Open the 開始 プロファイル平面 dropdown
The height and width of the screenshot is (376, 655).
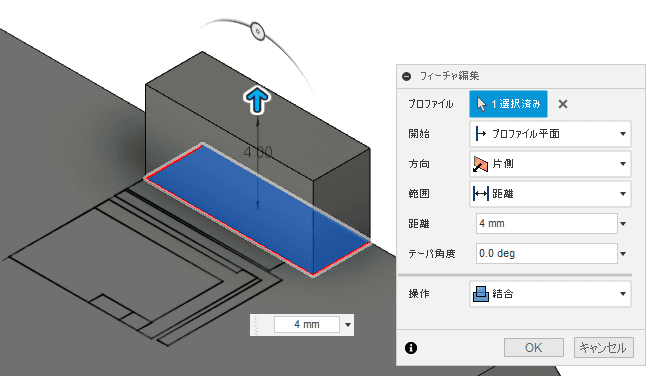550,134
